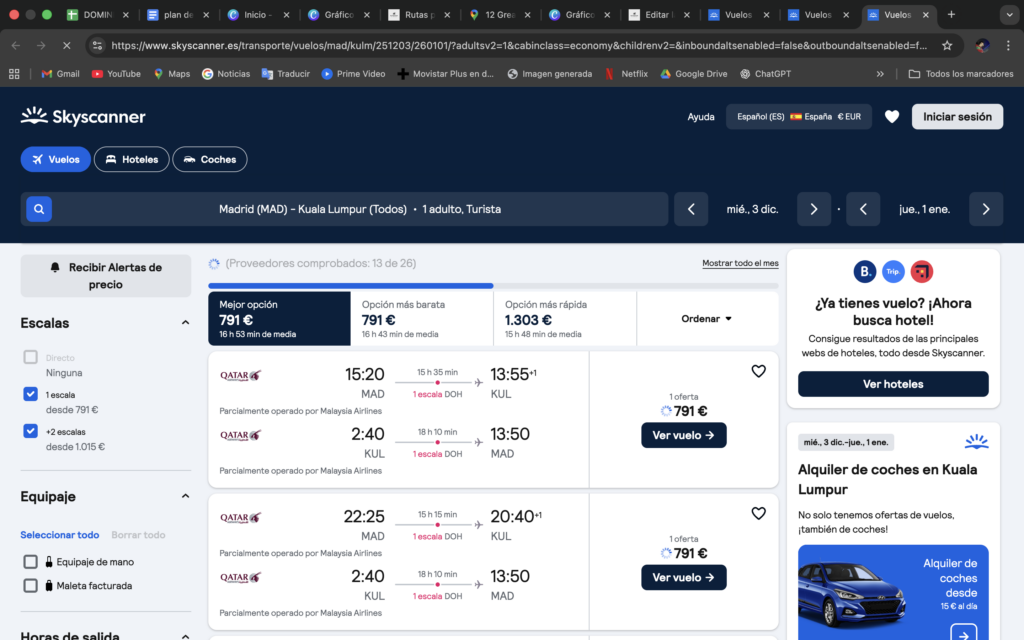Select the Opción más rápida tab
Screen dimensions: 1024x640
(x=565, y=319)
